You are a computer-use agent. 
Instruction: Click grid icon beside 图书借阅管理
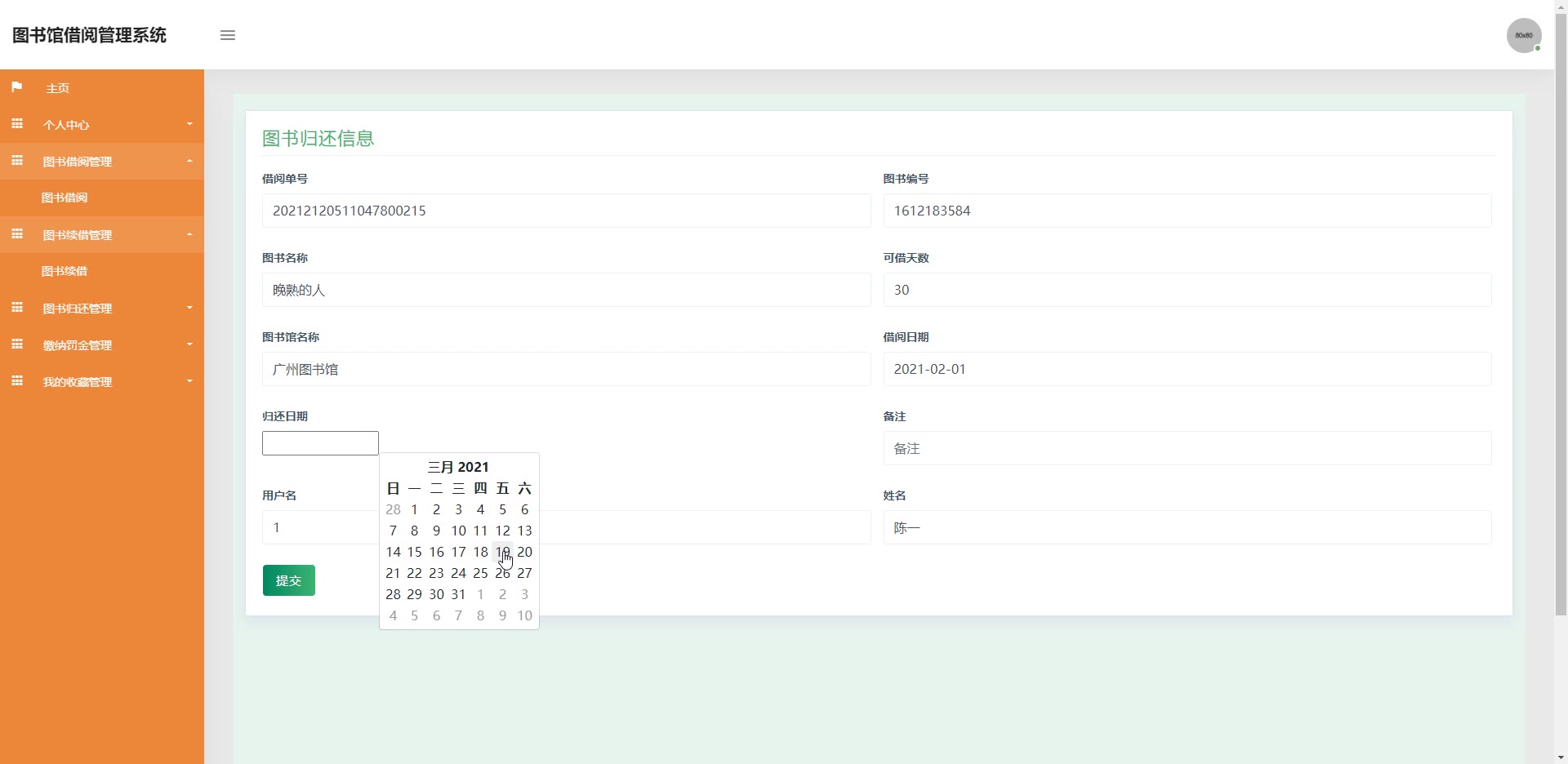(x=16, y=160)
